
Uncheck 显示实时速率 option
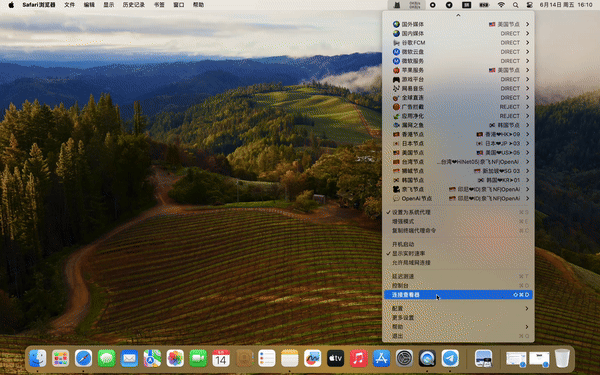tap(458, 253)
